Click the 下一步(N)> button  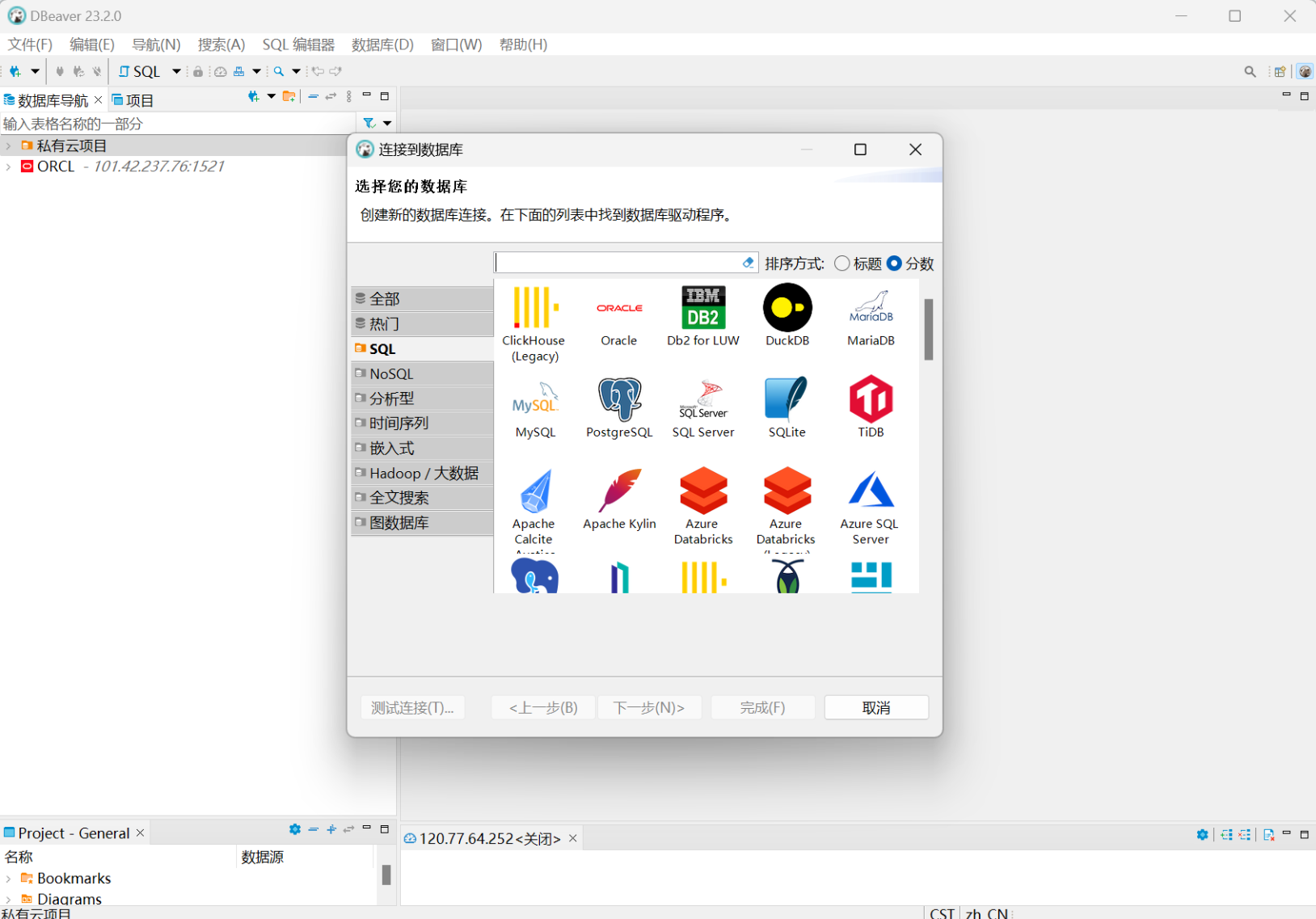tap(649, 707)
